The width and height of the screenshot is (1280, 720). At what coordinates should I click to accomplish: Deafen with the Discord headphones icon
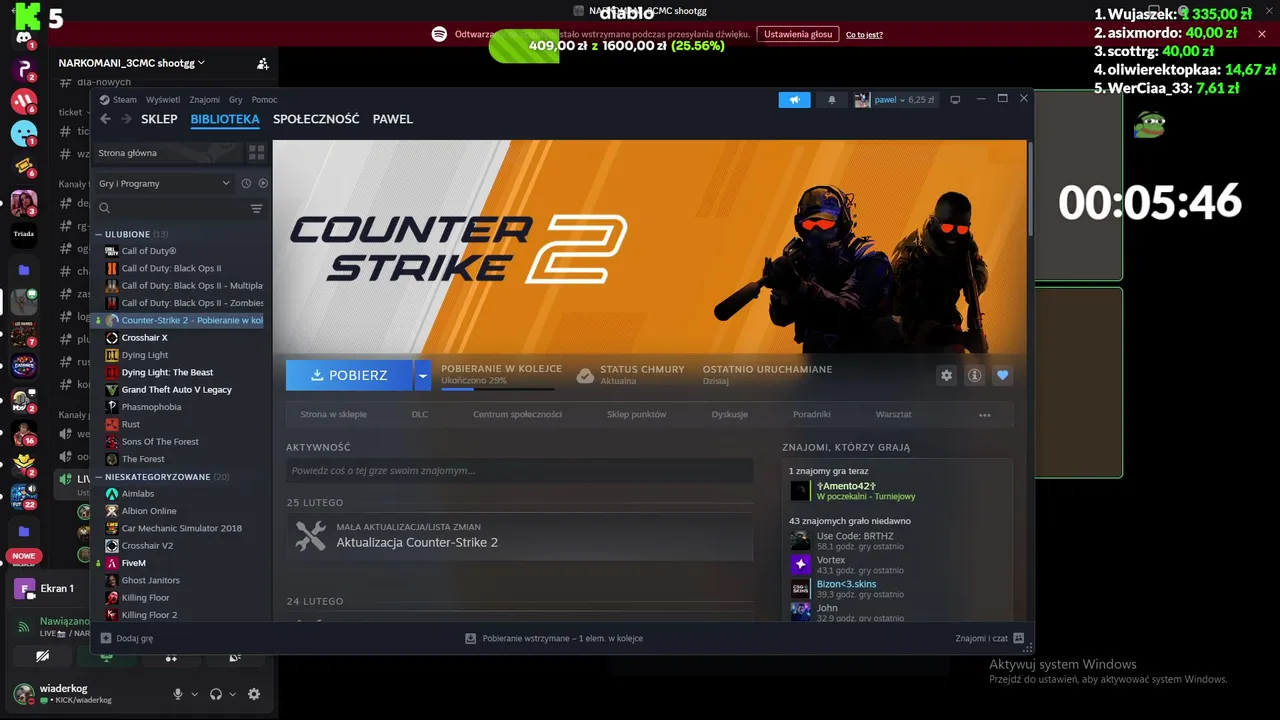pos(216,694)
